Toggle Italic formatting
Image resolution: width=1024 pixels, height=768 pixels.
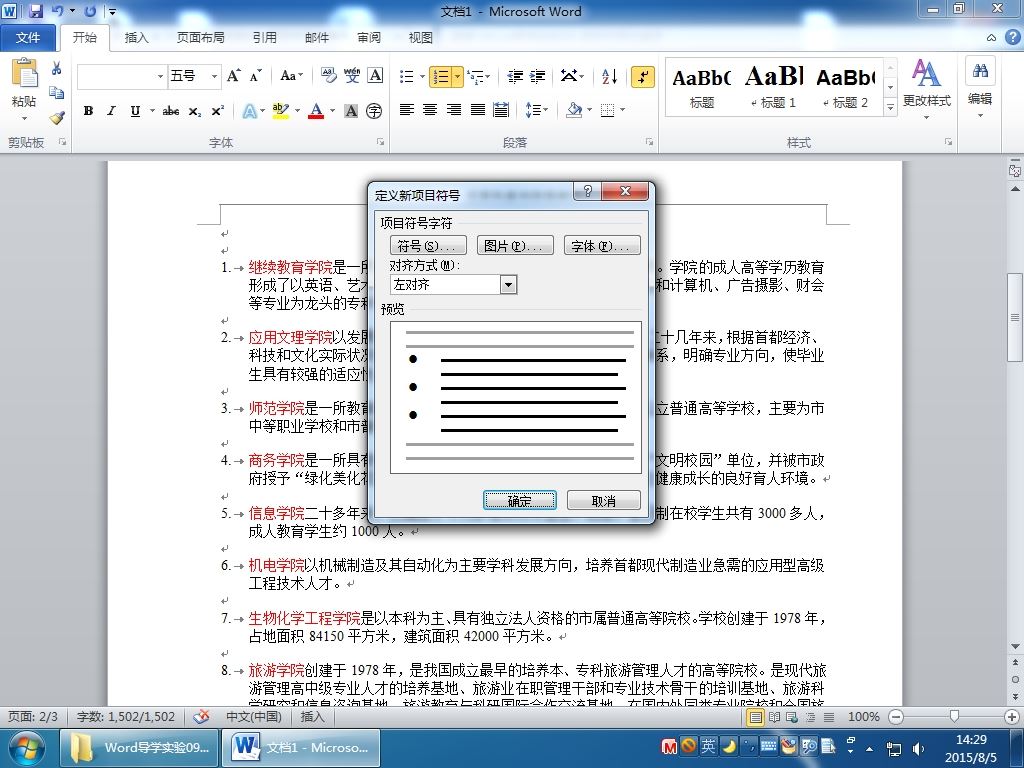point(112,111)
